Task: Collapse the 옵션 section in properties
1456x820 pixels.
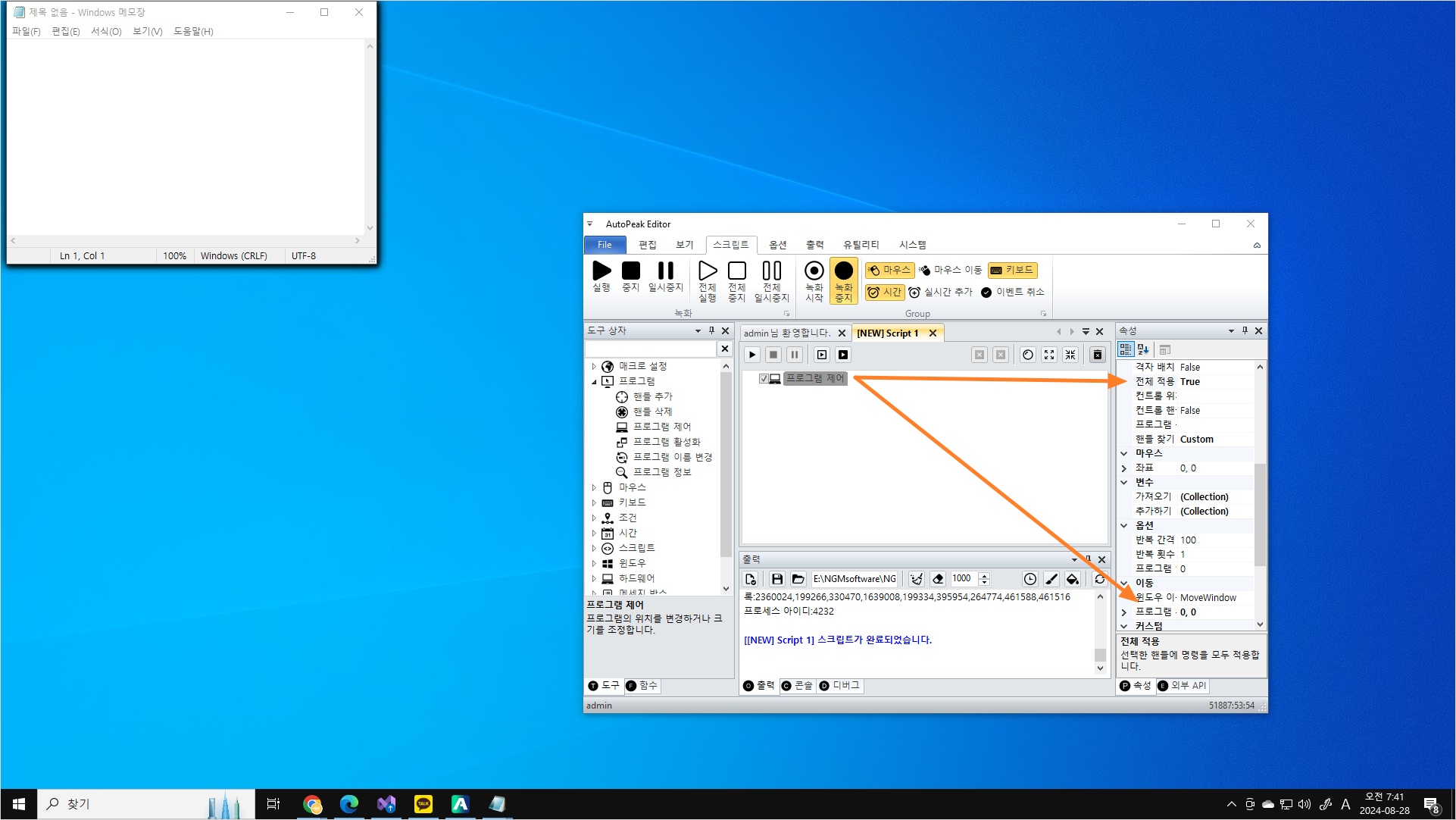Action: point(1124,525)
